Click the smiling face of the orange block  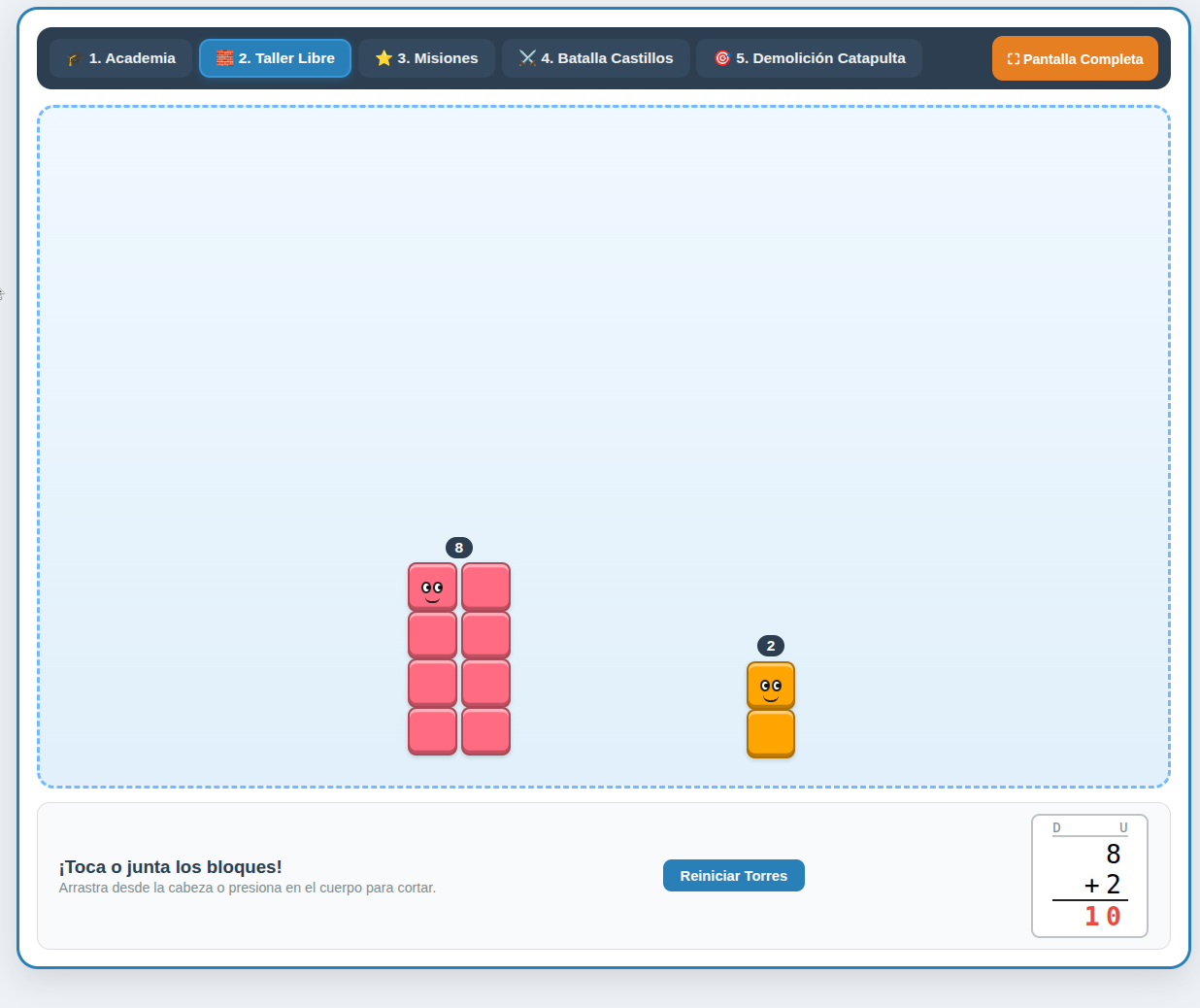[771, 689]
